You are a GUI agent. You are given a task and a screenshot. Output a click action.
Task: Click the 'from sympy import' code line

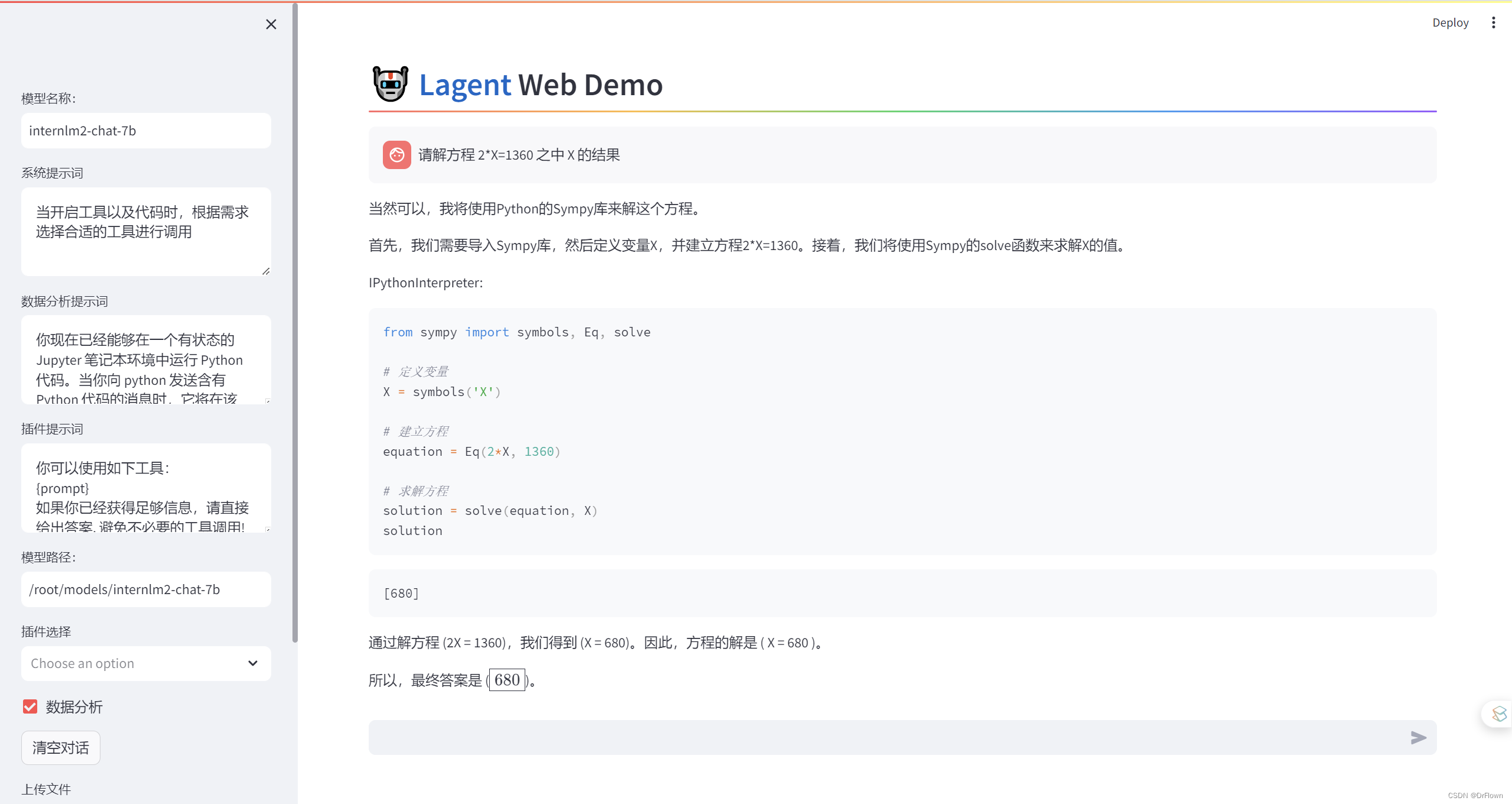pos(516,332)
